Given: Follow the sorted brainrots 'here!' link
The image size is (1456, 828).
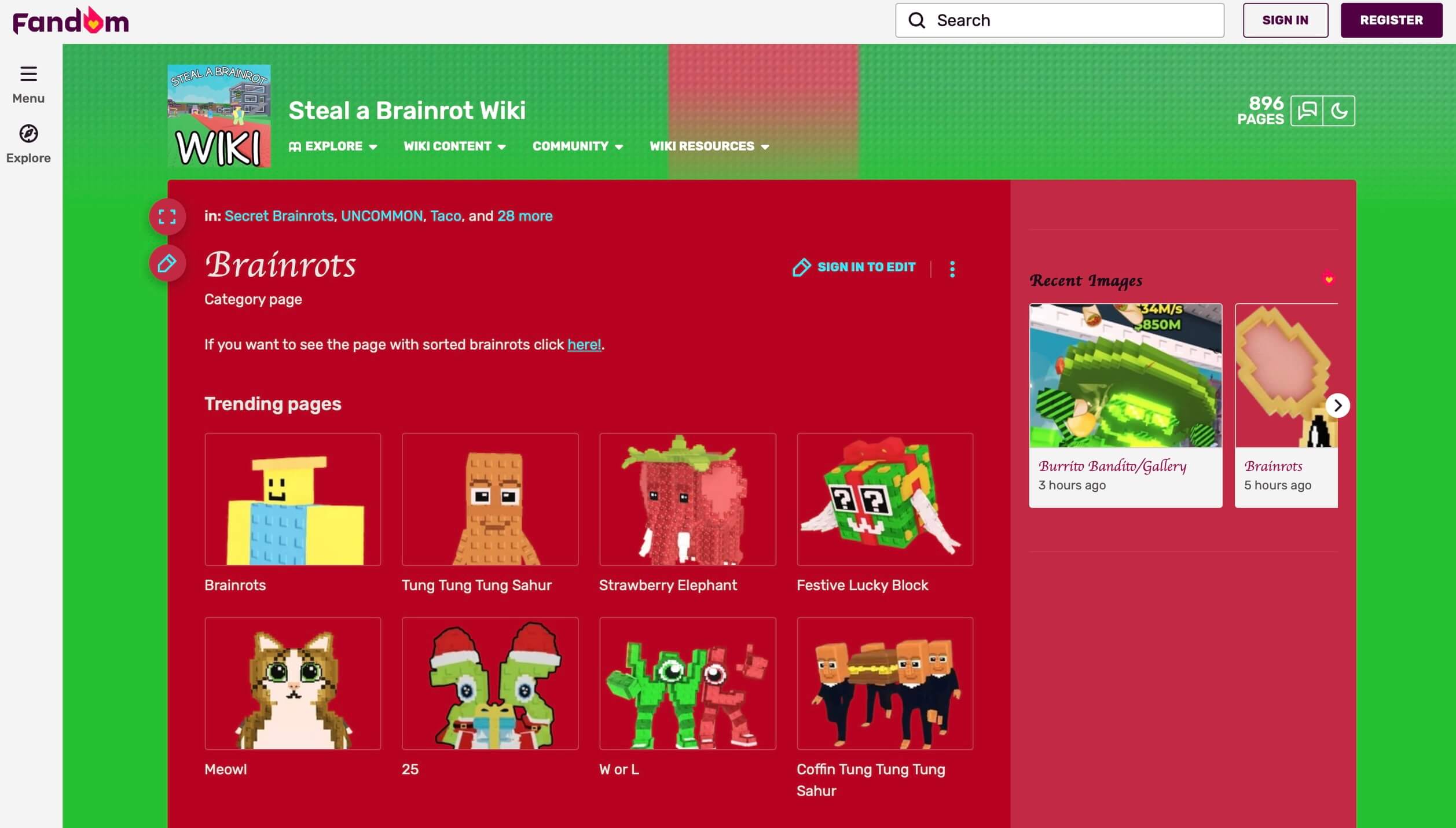Looking at the screenshot, I should (x=584, y=344).
